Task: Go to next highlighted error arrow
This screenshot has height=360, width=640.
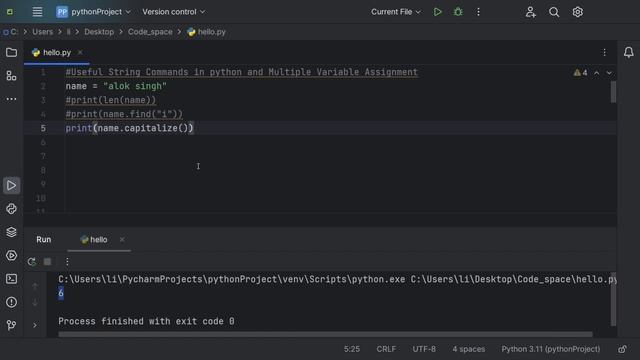Action: click(609, 73)
